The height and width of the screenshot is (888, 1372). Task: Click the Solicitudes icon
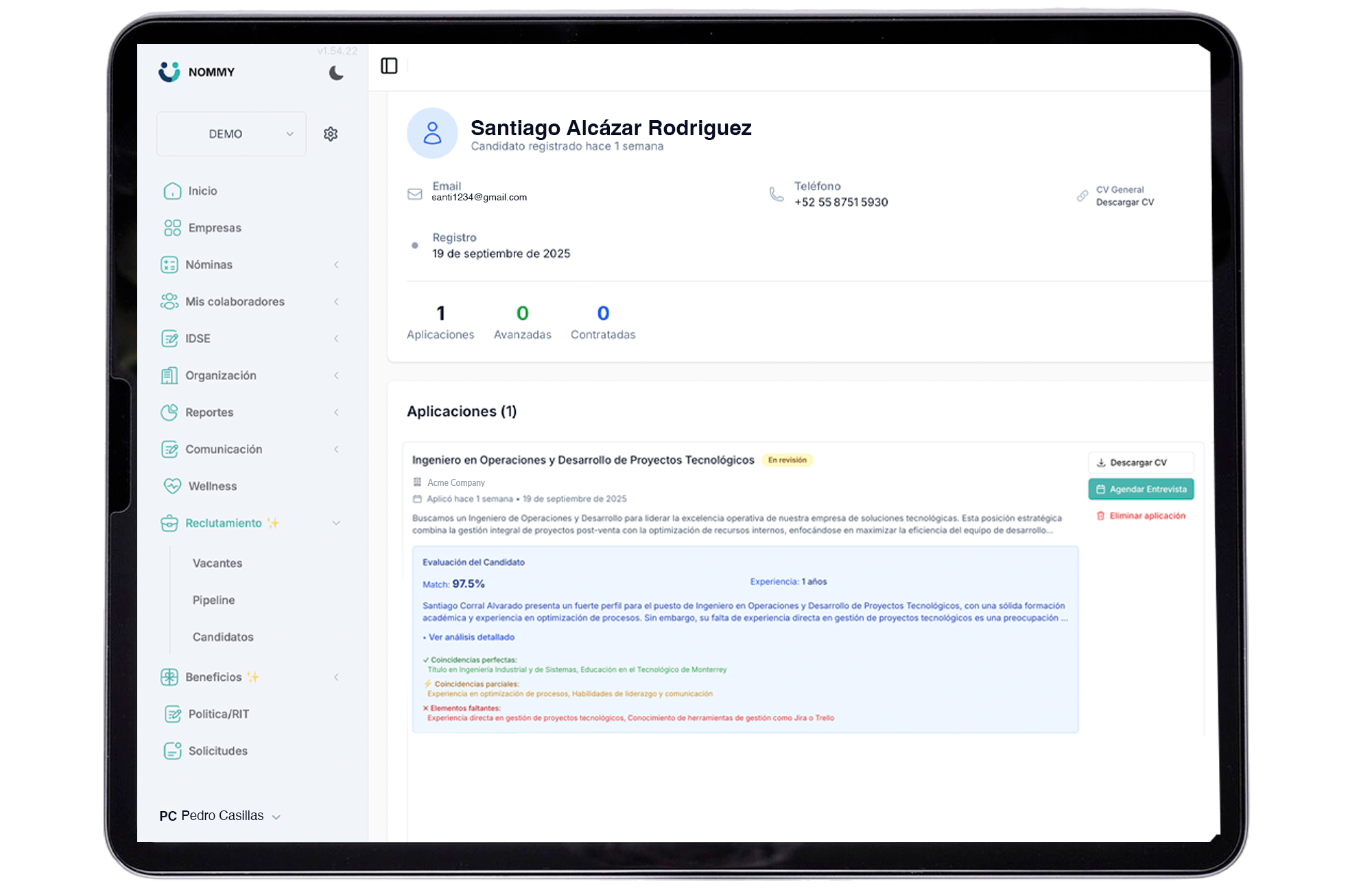click(x=172, y=751)
